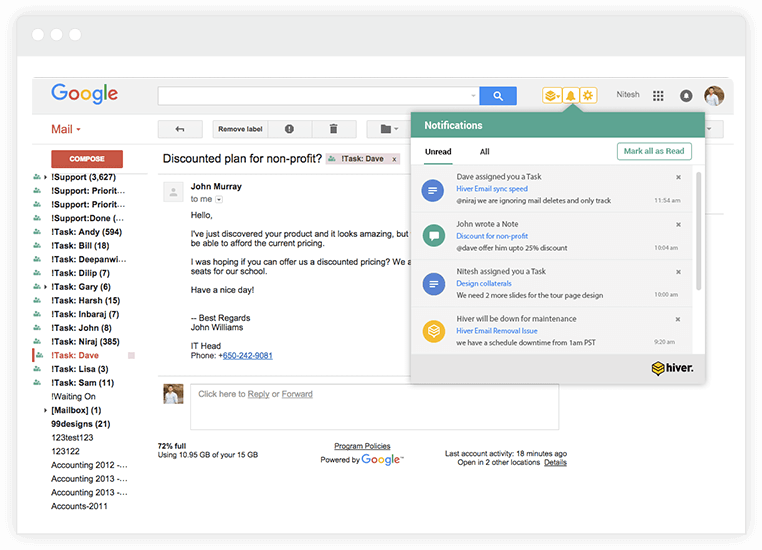This screenshot has width=762, height=550.
Task: Open !Task: Lisa (3) label
Action: [80, 369]
